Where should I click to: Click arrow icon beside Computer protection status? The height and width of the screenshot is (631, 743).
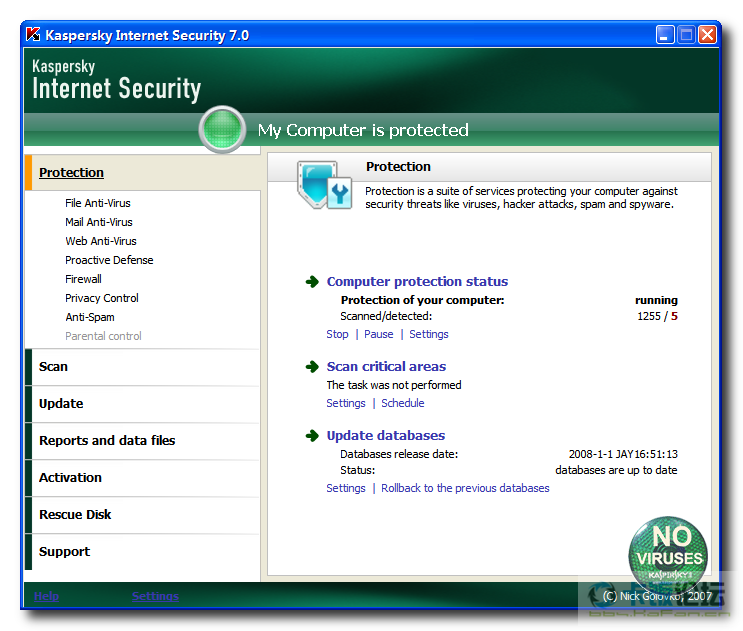click(x=312, y=282)
